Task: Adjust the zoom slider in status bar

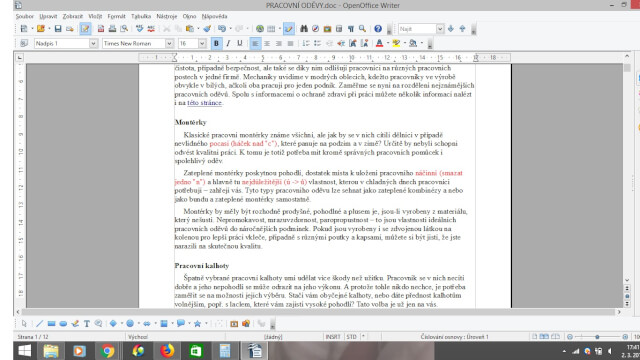Action: pyautogui.click(x=597, y=337)
